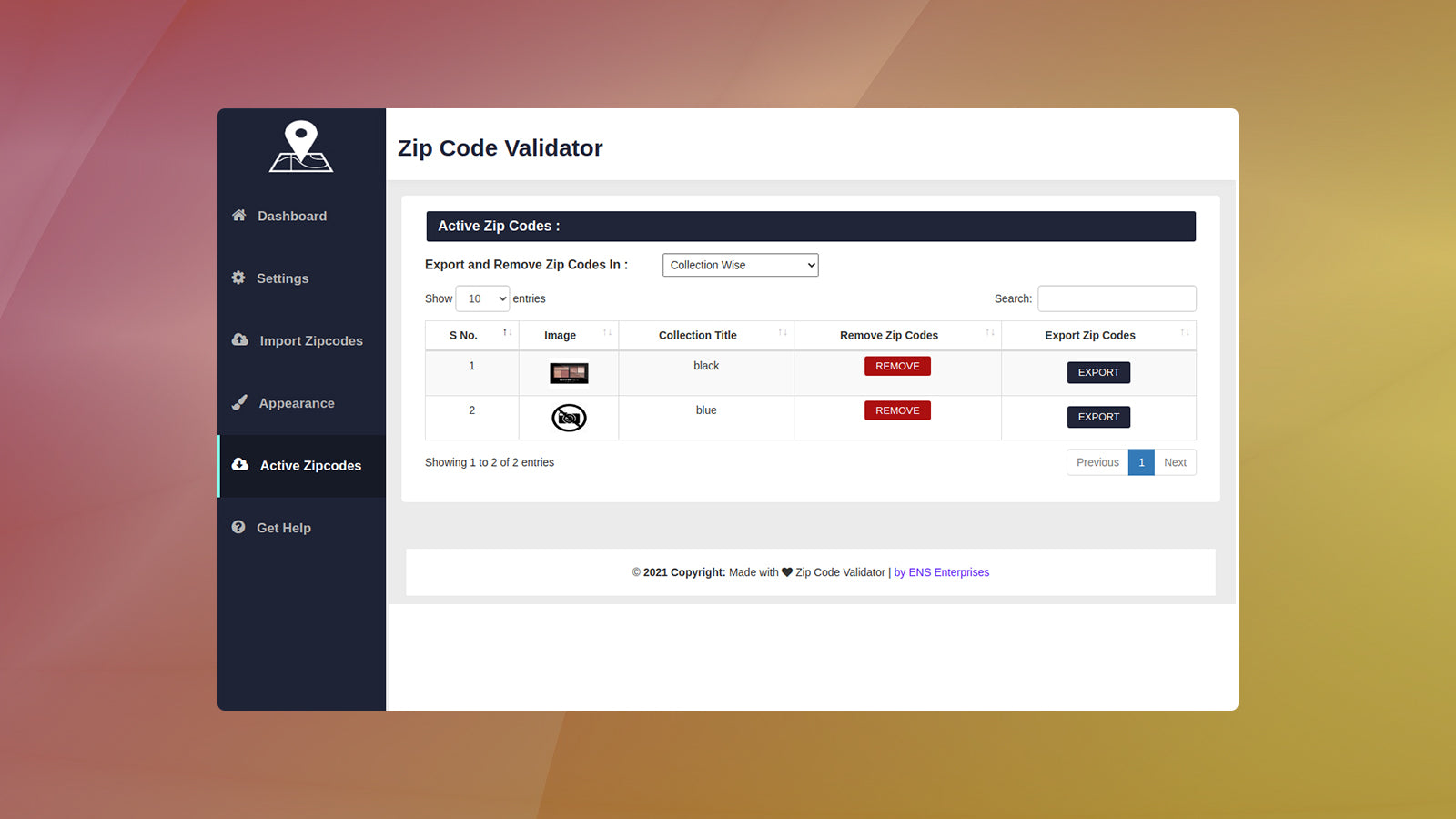The image size is (1456, 819).
Task: Open Get Help via the question mark icon
Action: coord(238,527)
